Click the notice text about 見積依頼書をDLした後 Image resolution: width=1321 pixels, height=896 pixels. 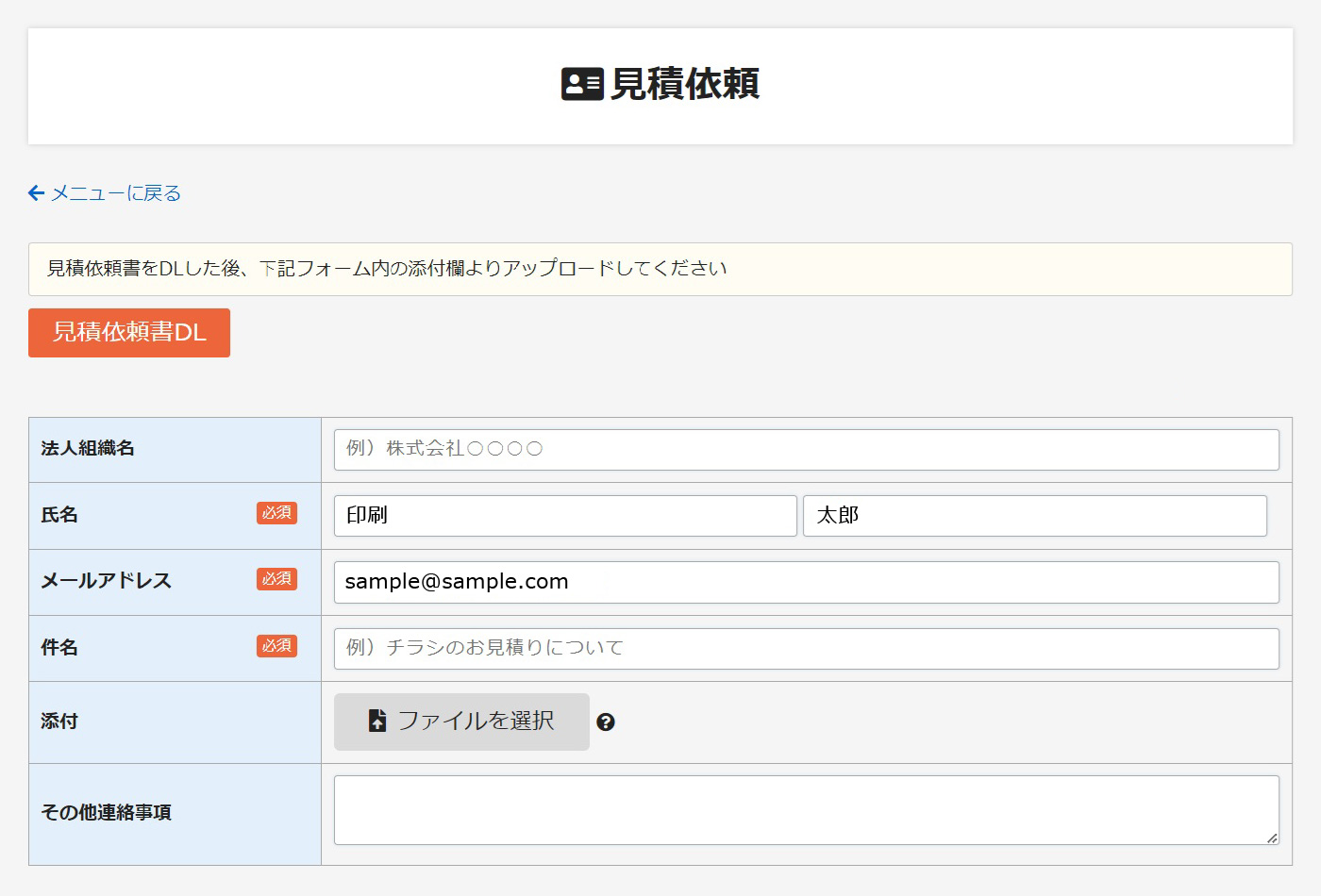[x=387, y=269]
